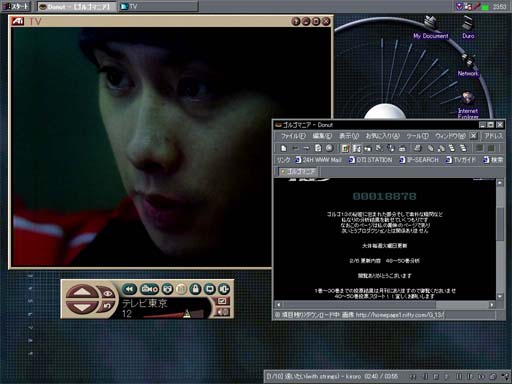
Task: Switch to next channel with up arrow
Action: 82,292
